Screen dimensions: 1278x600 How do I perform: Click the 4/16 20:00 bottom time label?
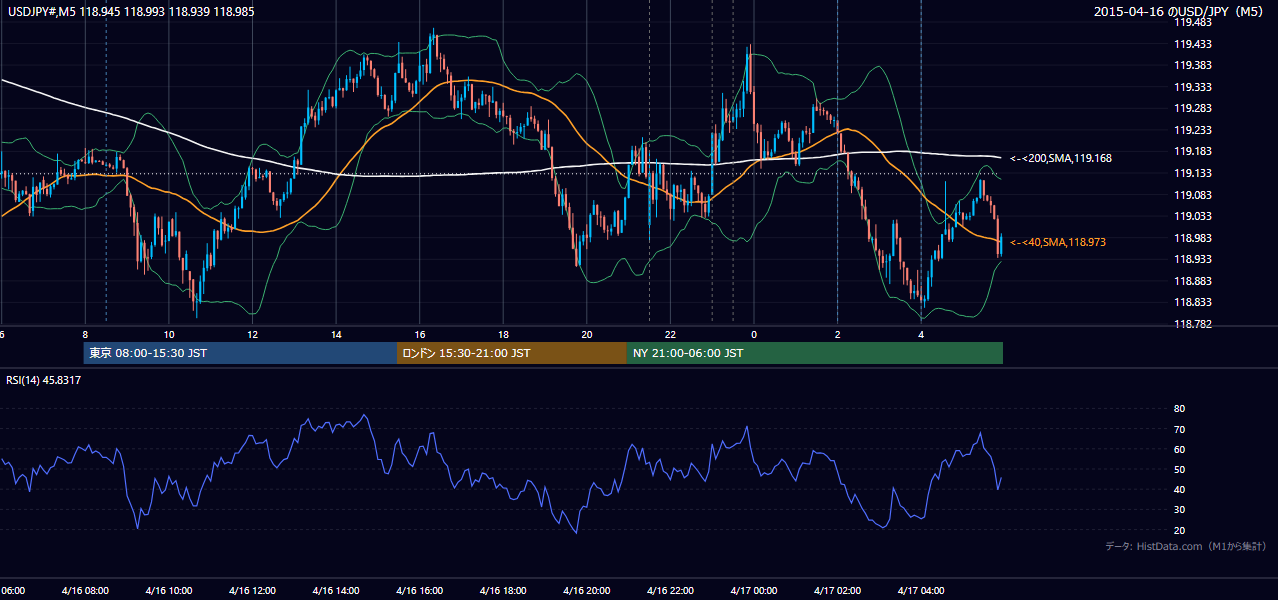tap(587, 590)
